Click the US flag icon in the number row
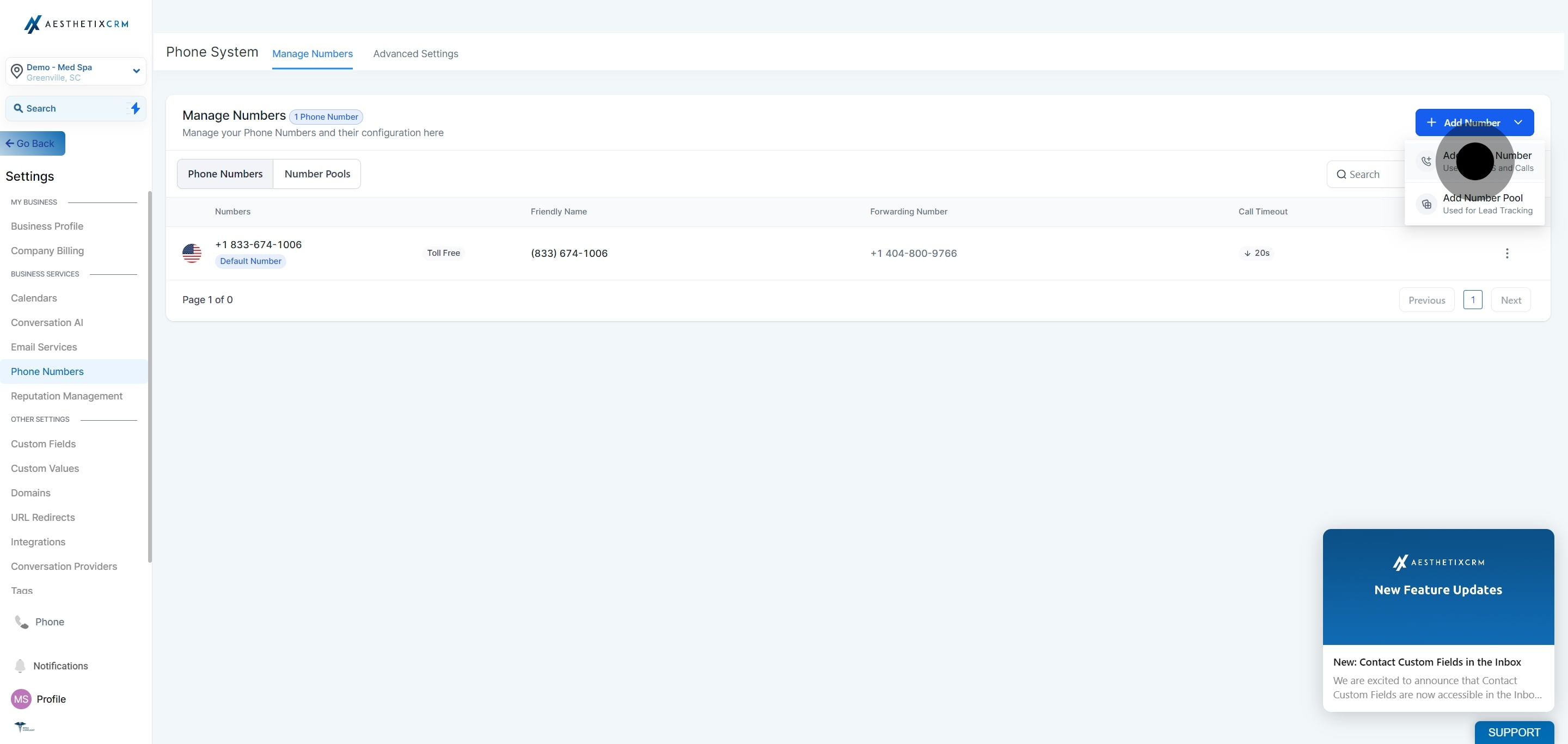The image size is (1568, 744). point(192,253)
